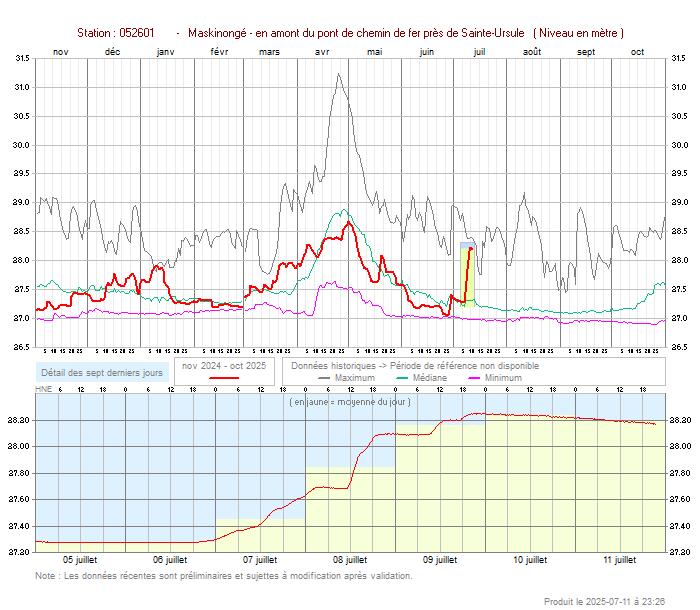Click the 'Données historiques' reference period text
The height and width of the screenshot is (610, 700).
pos(415,366)
